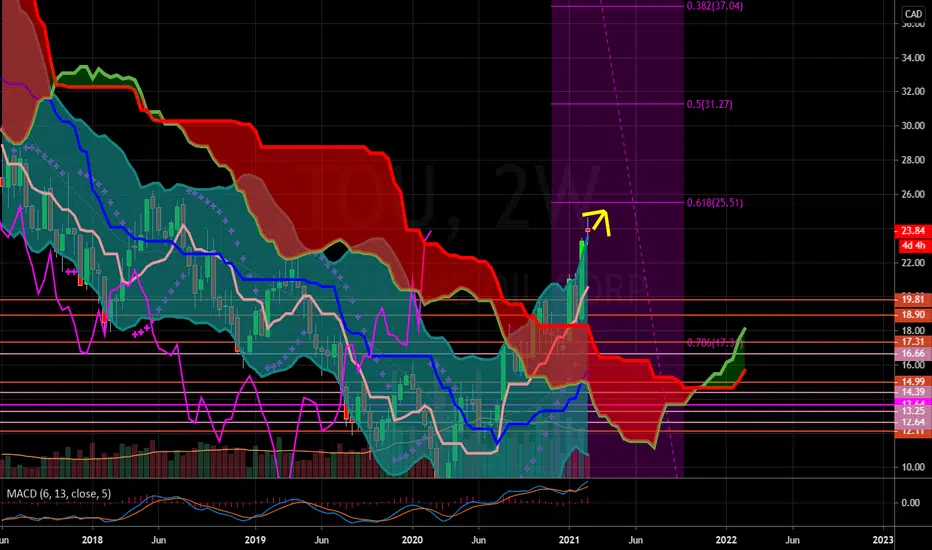
Task: Click the 0.00 value on MACD scale
Action: point(911,503)
